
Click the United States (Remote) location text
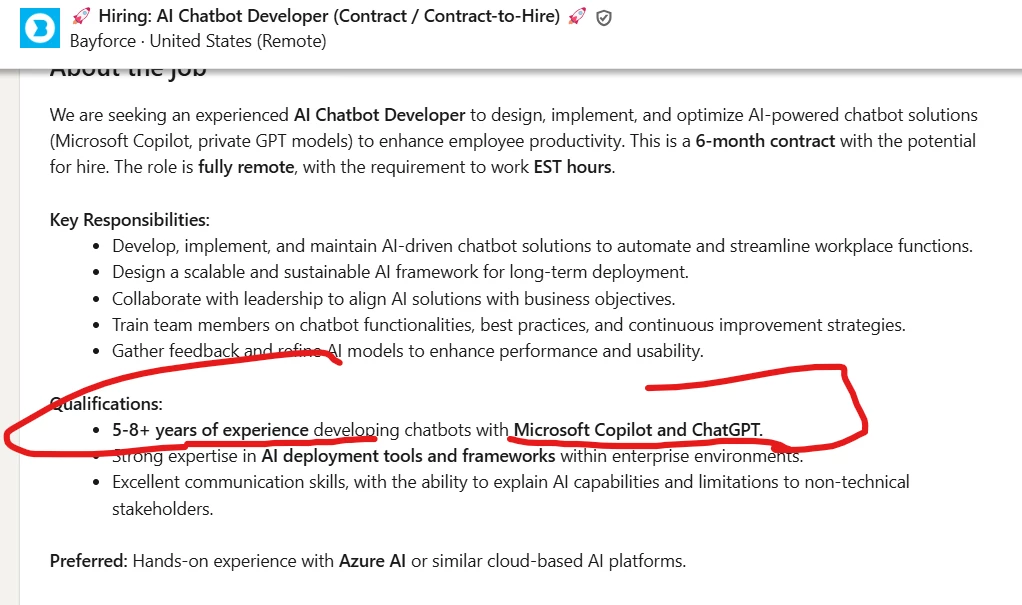point(238,41)
